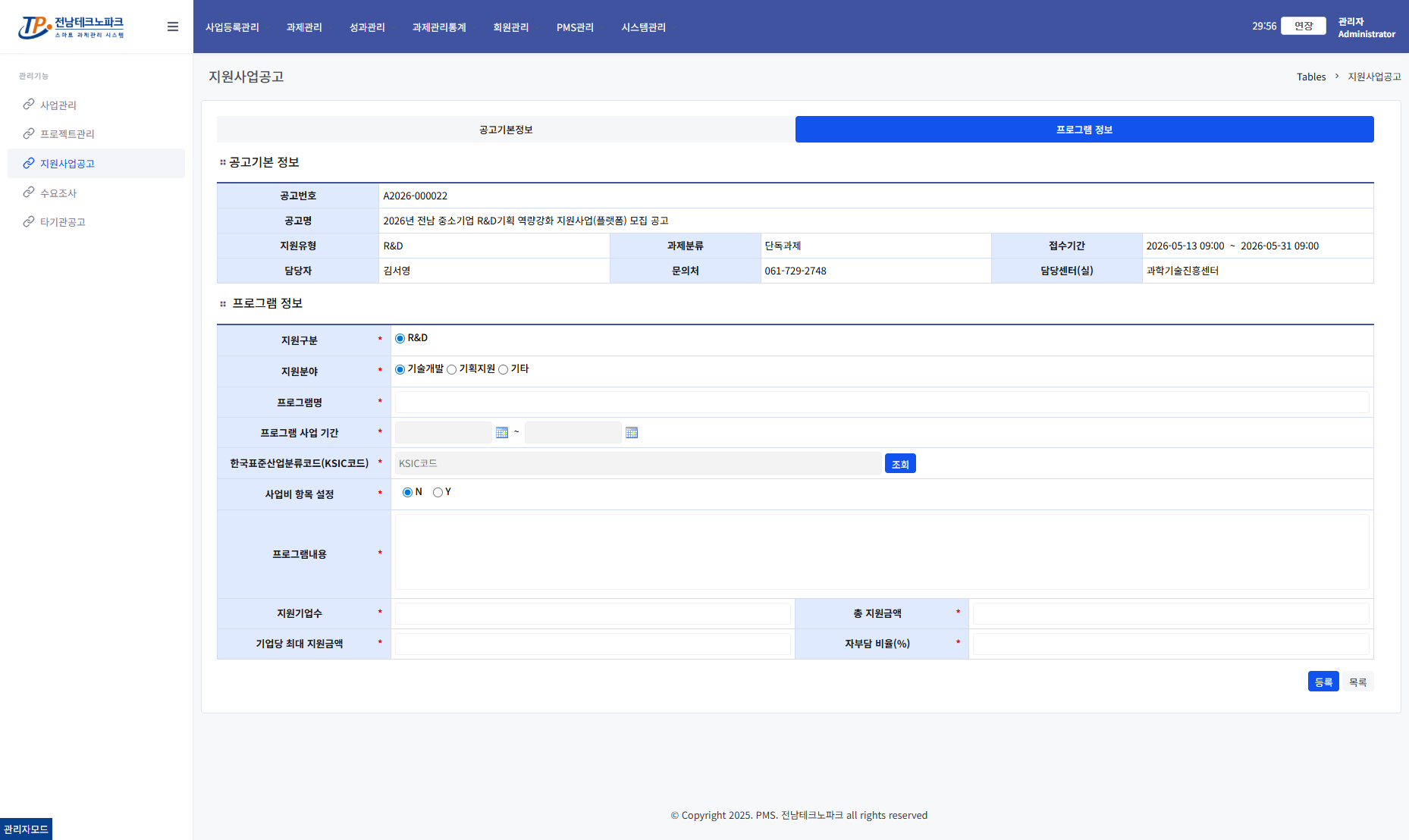Focus the 프로그램명 input field
Image resolution: width=1409 pixels, height=840 pixels.
[x=882, y=402]
